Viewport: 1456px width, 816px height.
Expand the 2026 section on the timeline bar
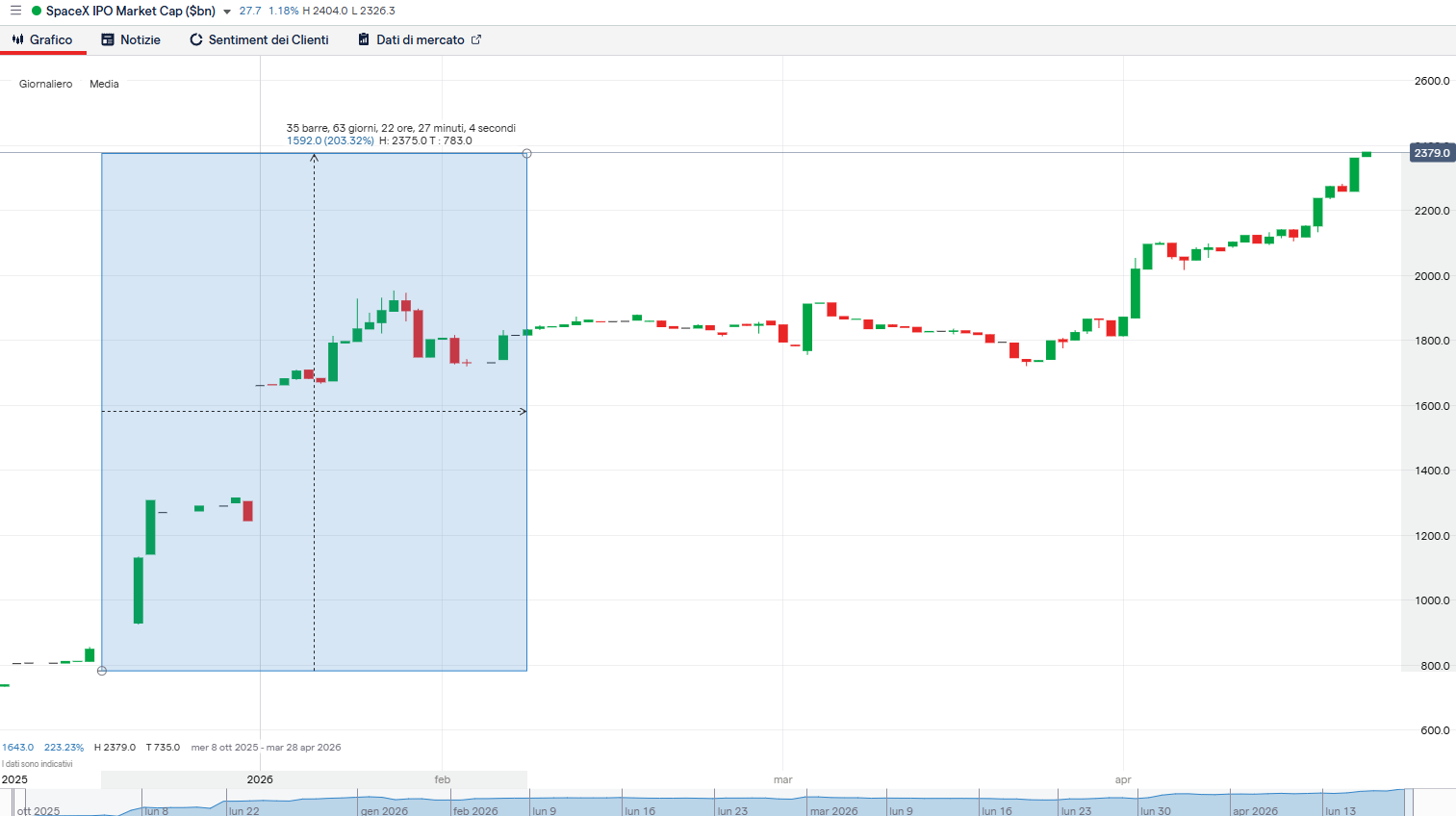[259, 779]
